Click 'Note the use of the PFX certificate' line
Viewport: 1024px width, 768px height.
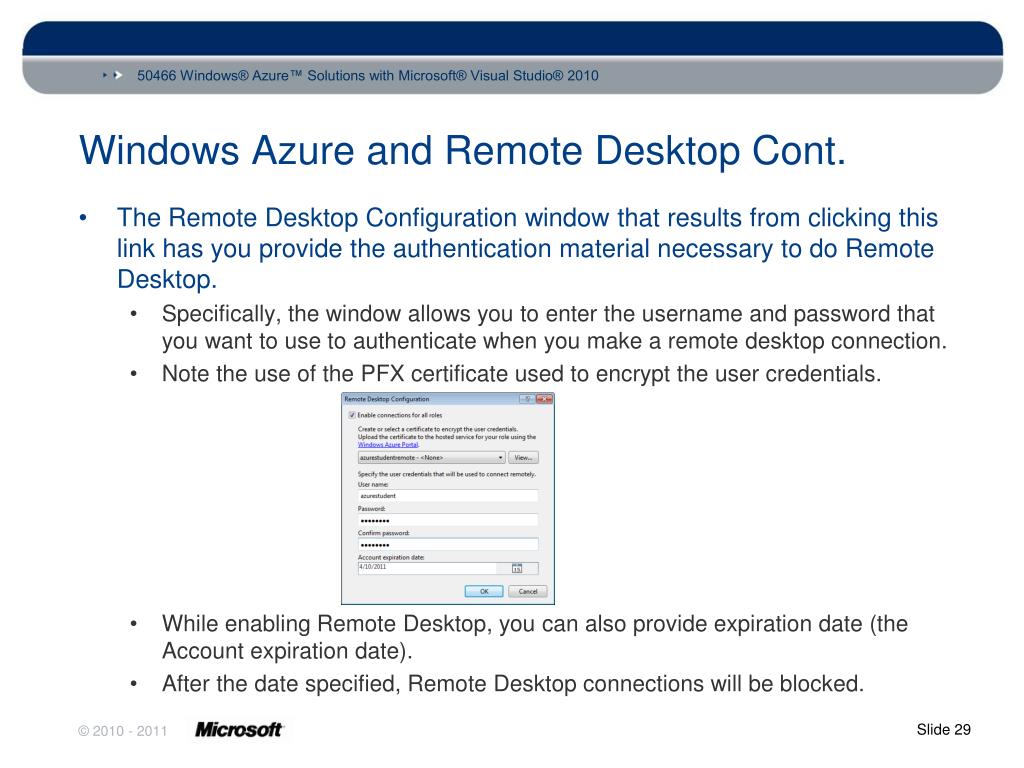click(x=521, y=374)
